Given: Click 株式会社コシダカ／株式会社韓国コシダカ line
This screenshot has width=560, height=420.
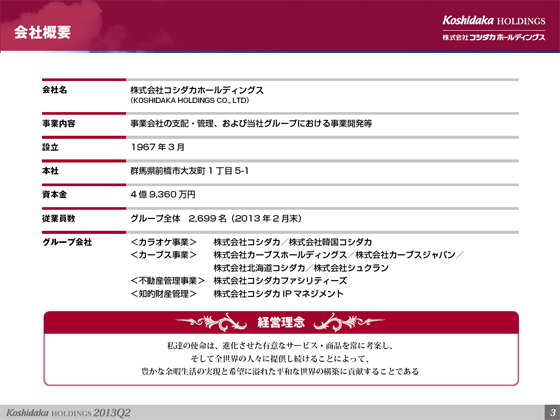Looking at the screenshot, I should coord(293,242).
